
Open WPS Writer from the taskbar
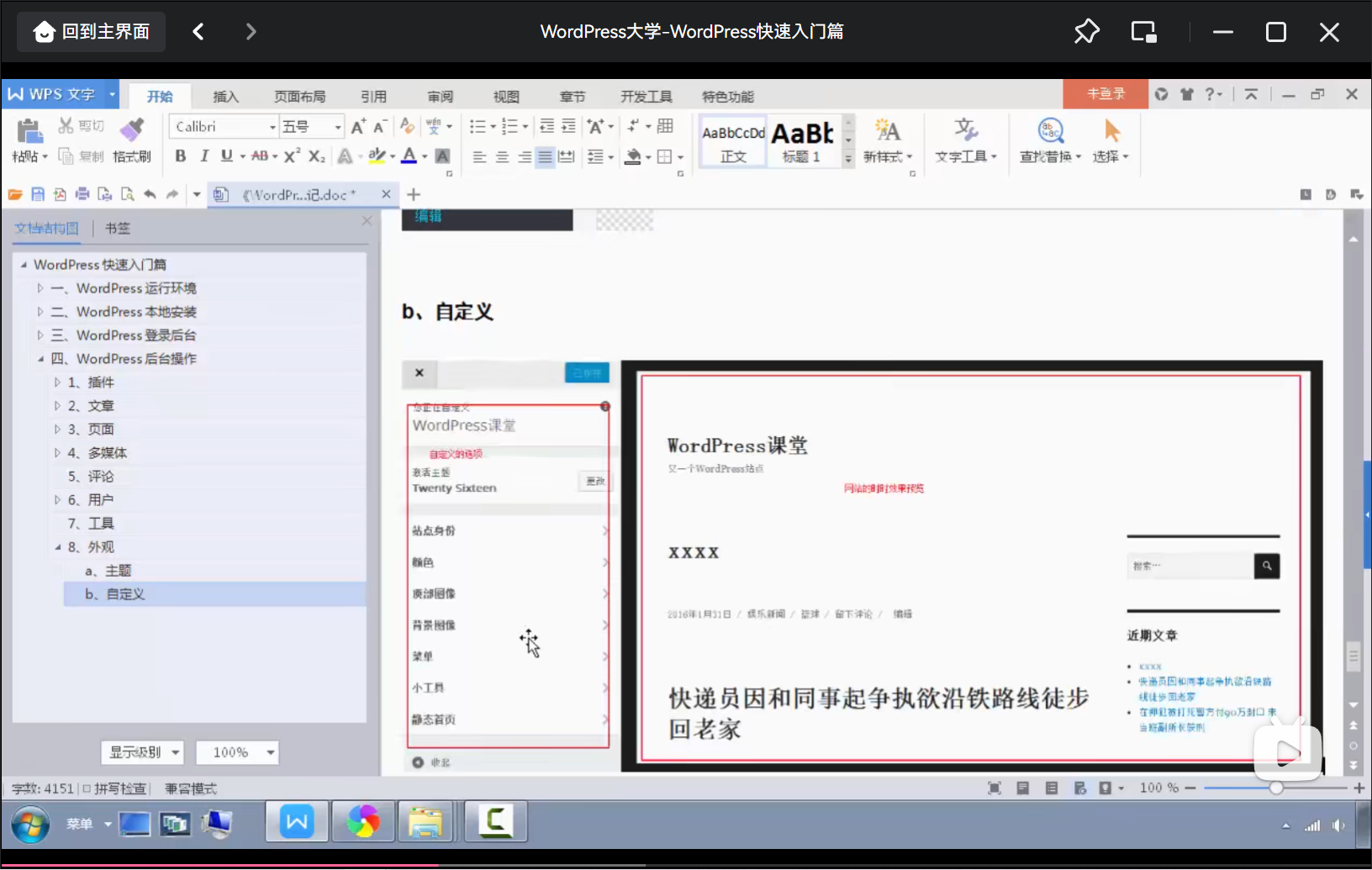[297, 822]
